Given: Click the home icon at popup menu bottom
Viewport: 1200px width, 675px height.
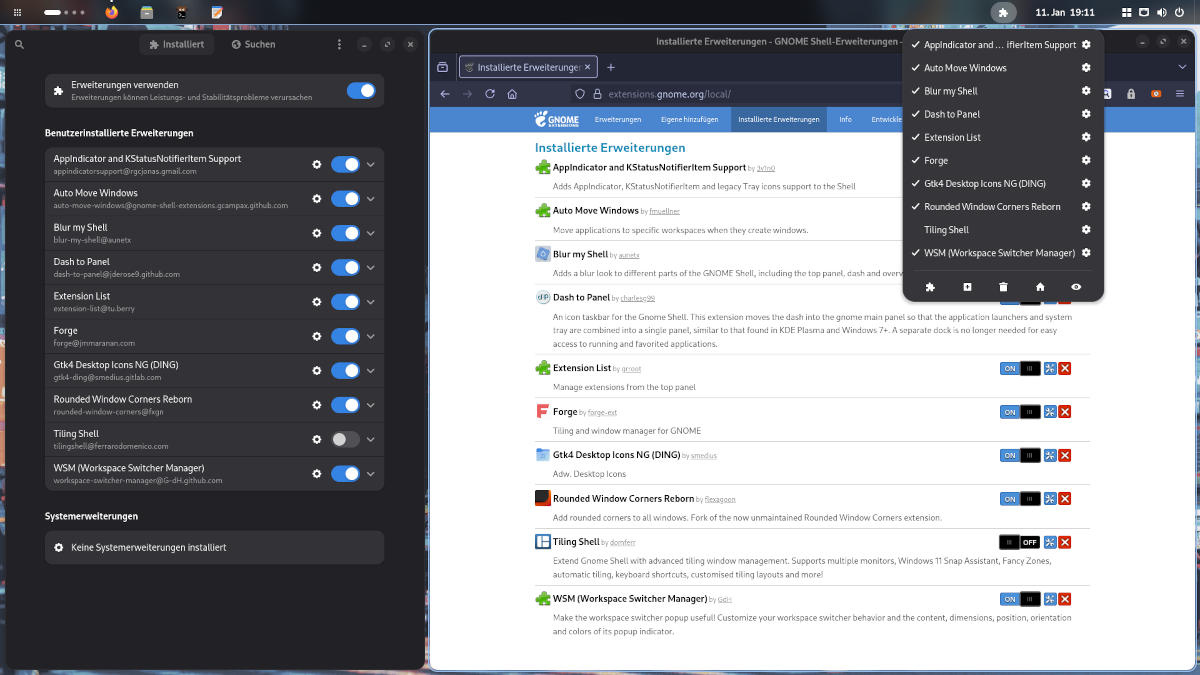Looking at the screenshot, I should 1040,287.
